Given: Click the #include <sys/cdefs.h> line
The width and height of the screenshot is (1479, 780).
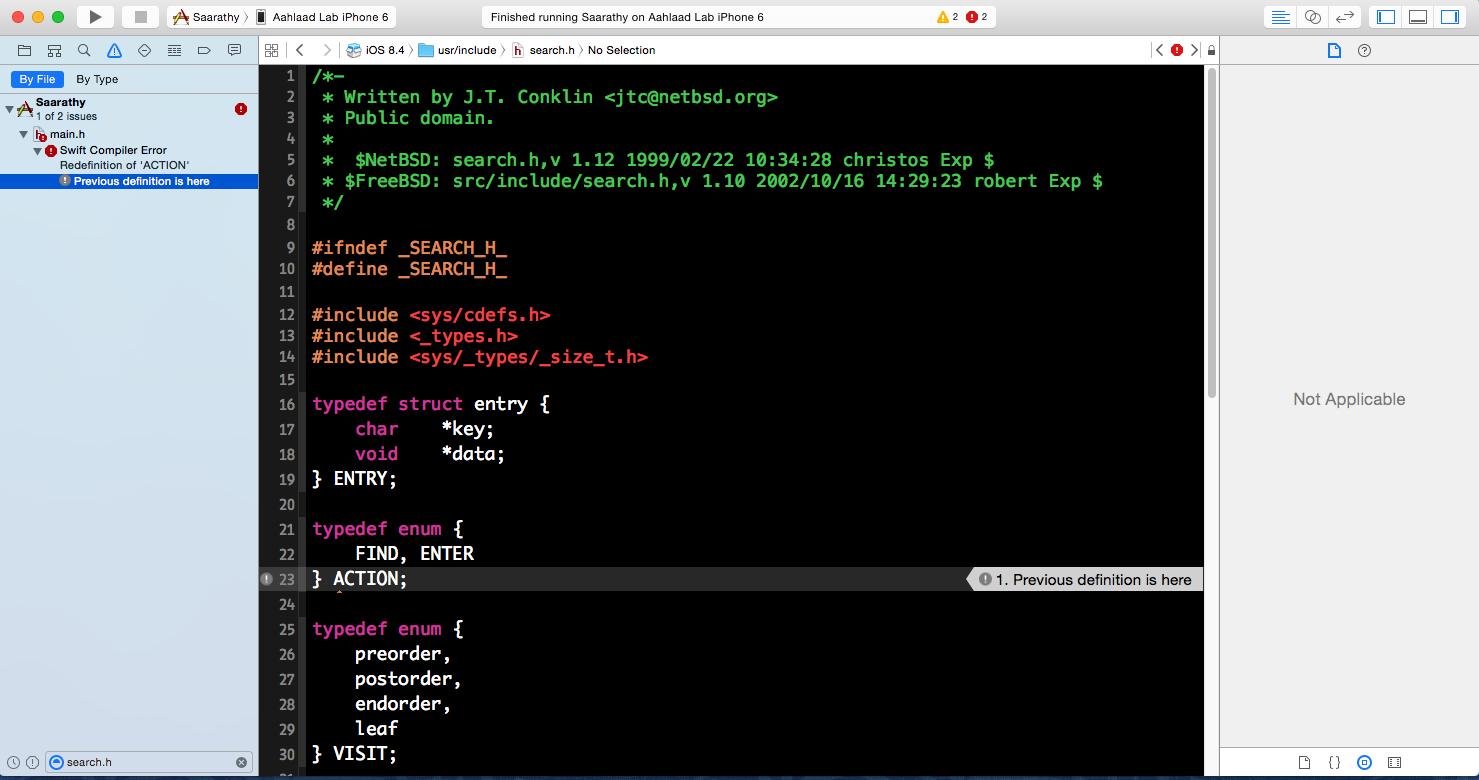Looking at the screenshot, I should (x=431, y=315).
